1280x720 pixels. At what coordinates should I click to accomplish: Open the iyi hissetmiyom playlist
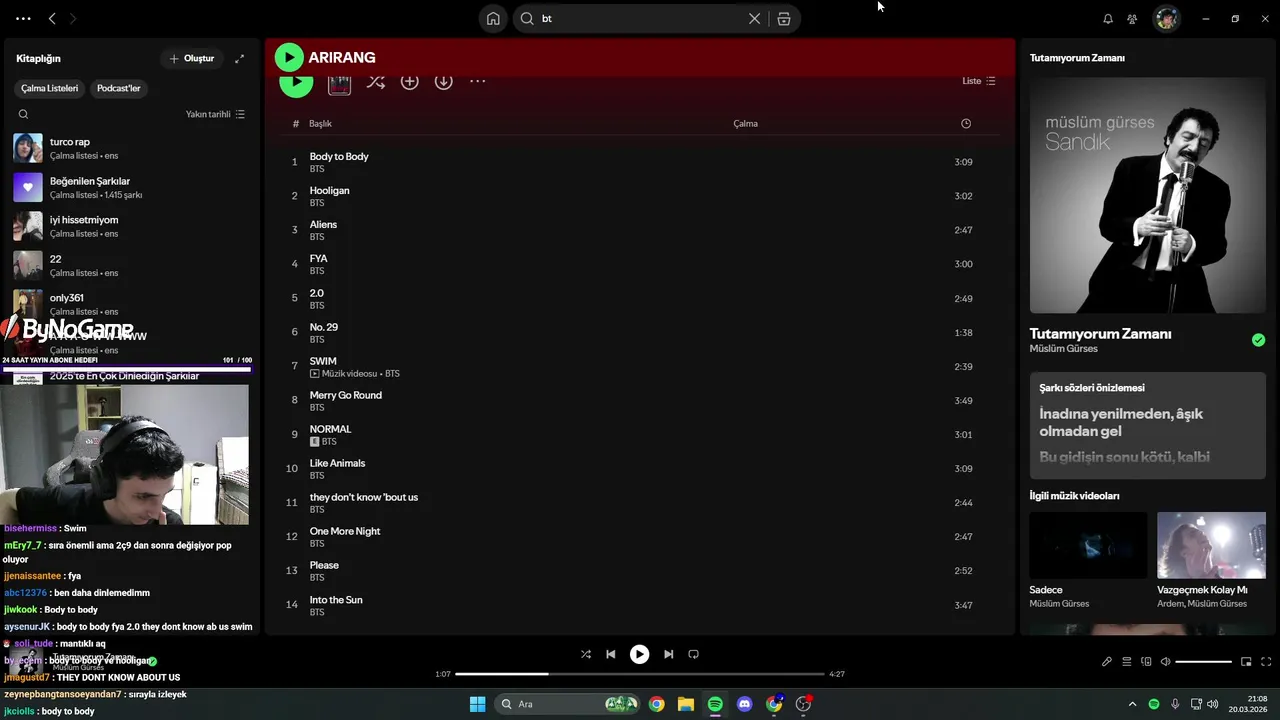tap(130, 226)
